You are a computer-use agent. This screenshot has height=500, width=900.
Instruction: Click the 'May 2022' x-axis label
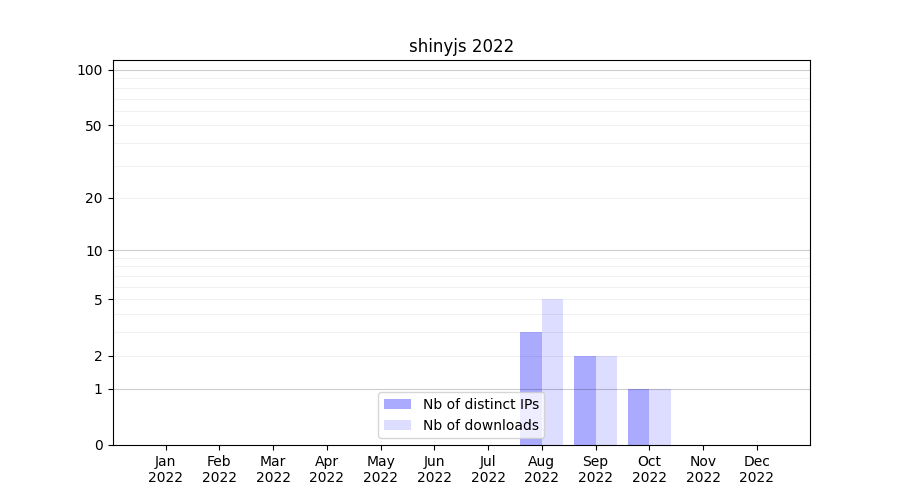[380, 469]
